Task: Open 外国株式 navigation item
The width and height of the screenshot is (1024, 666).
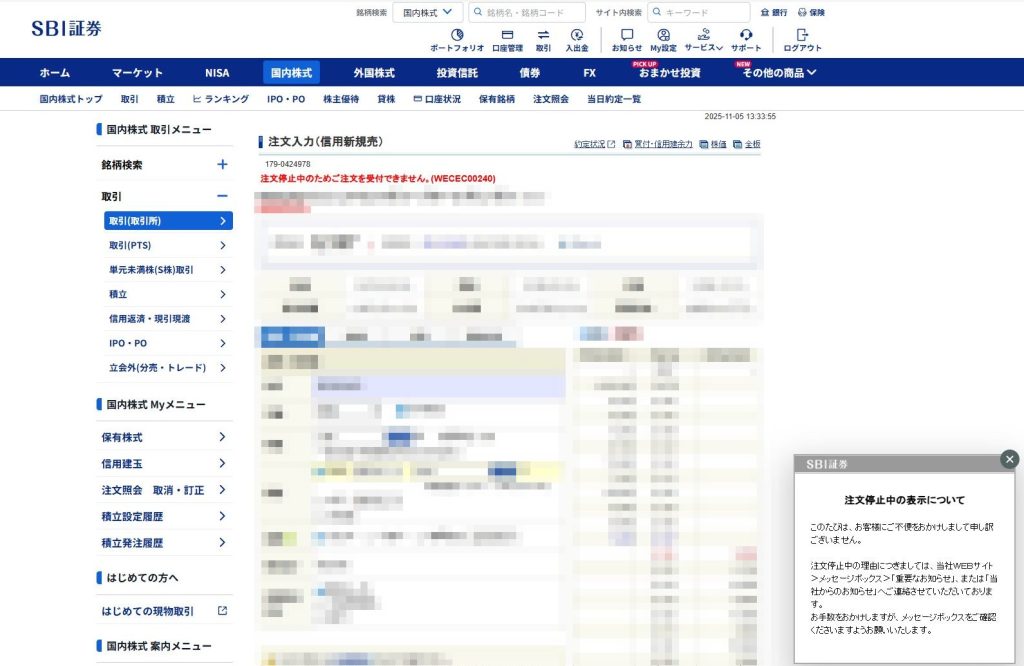Action: coord(374,73)
